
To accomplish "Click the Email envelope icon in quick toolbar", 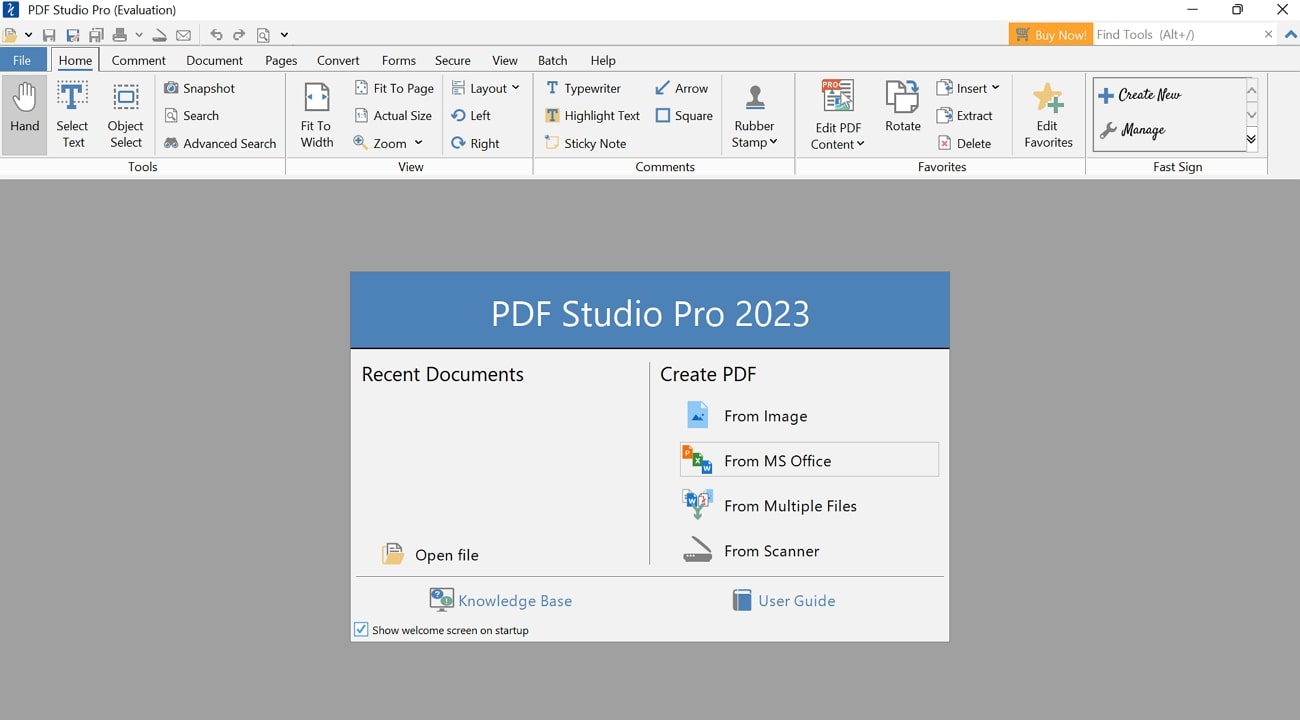I will pyautogui.click(x=183, y=35).
